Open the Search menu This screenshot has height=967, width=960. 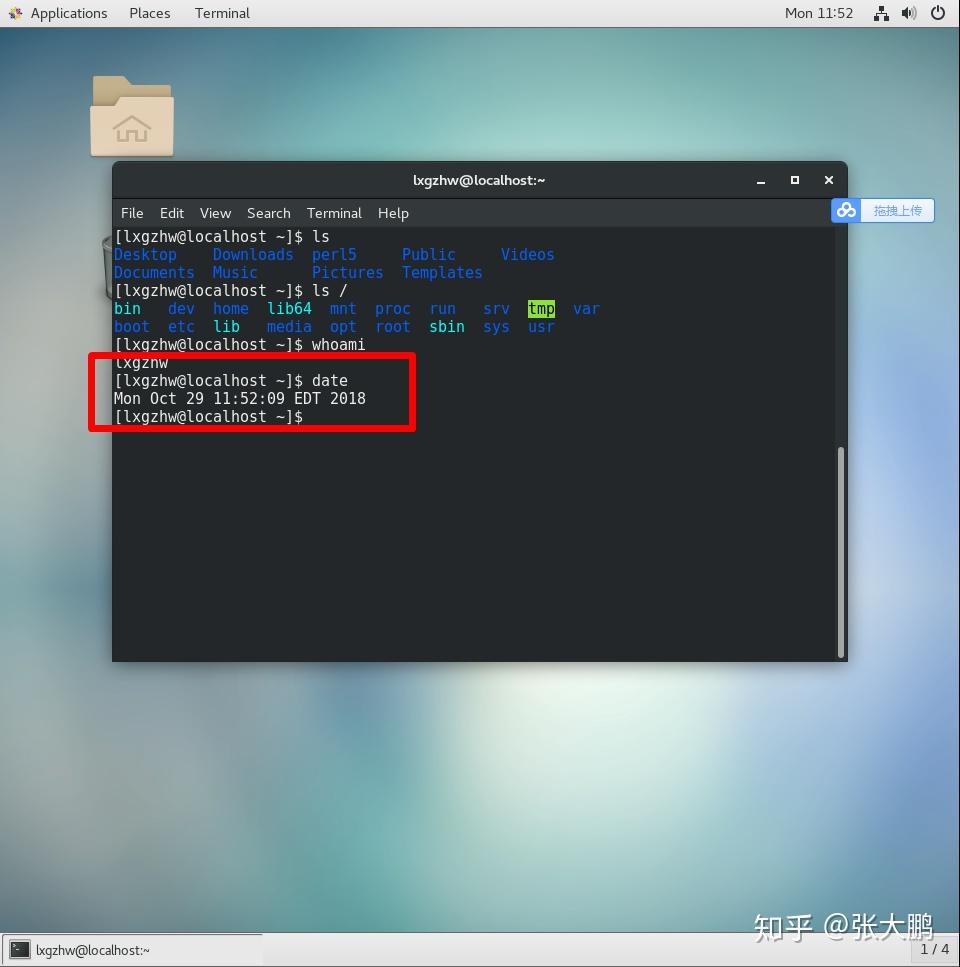[x=268, y=213]
